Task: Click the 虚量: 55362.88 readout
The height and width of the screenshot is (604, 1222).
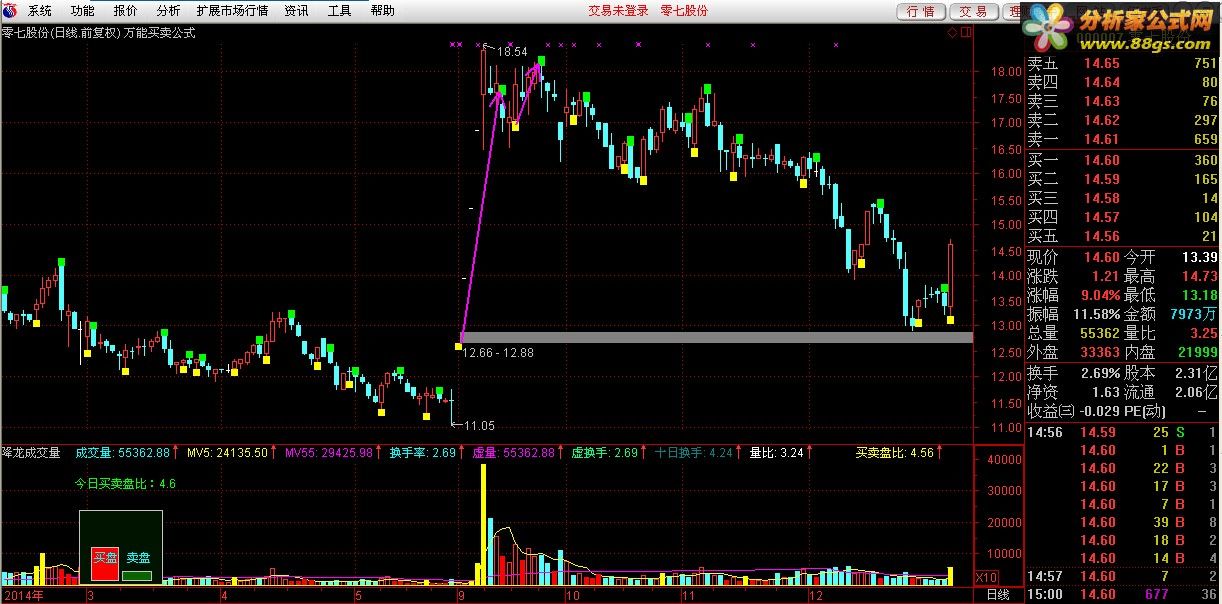Action: [514, 453]
